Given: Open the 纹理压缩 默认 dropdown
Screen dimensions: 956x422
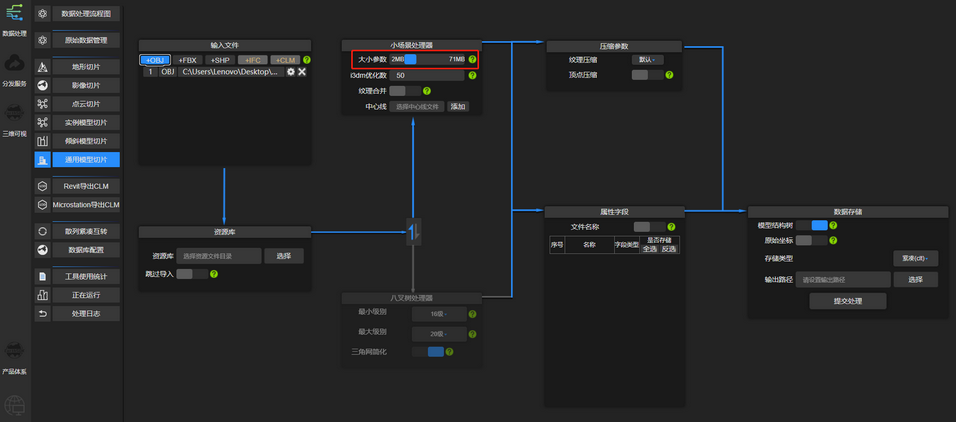Looking at the screenshot, I should tap(647, 60).
